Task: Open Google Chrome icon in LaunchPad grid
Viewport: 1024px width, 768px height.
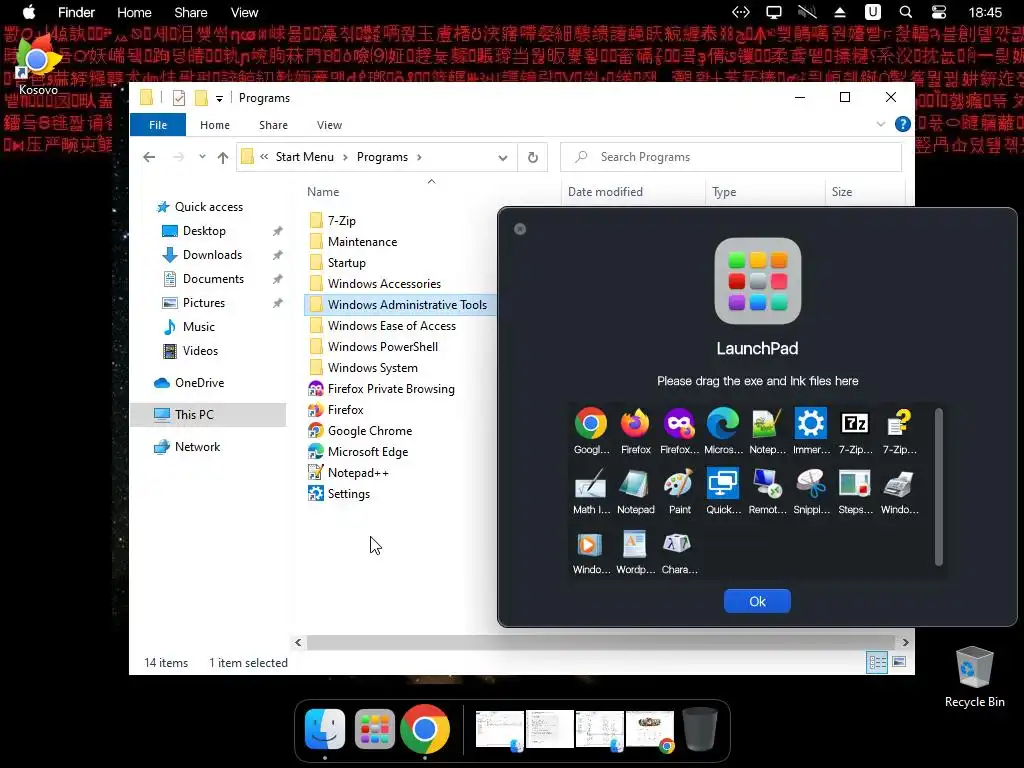Action: click(591, 424)
